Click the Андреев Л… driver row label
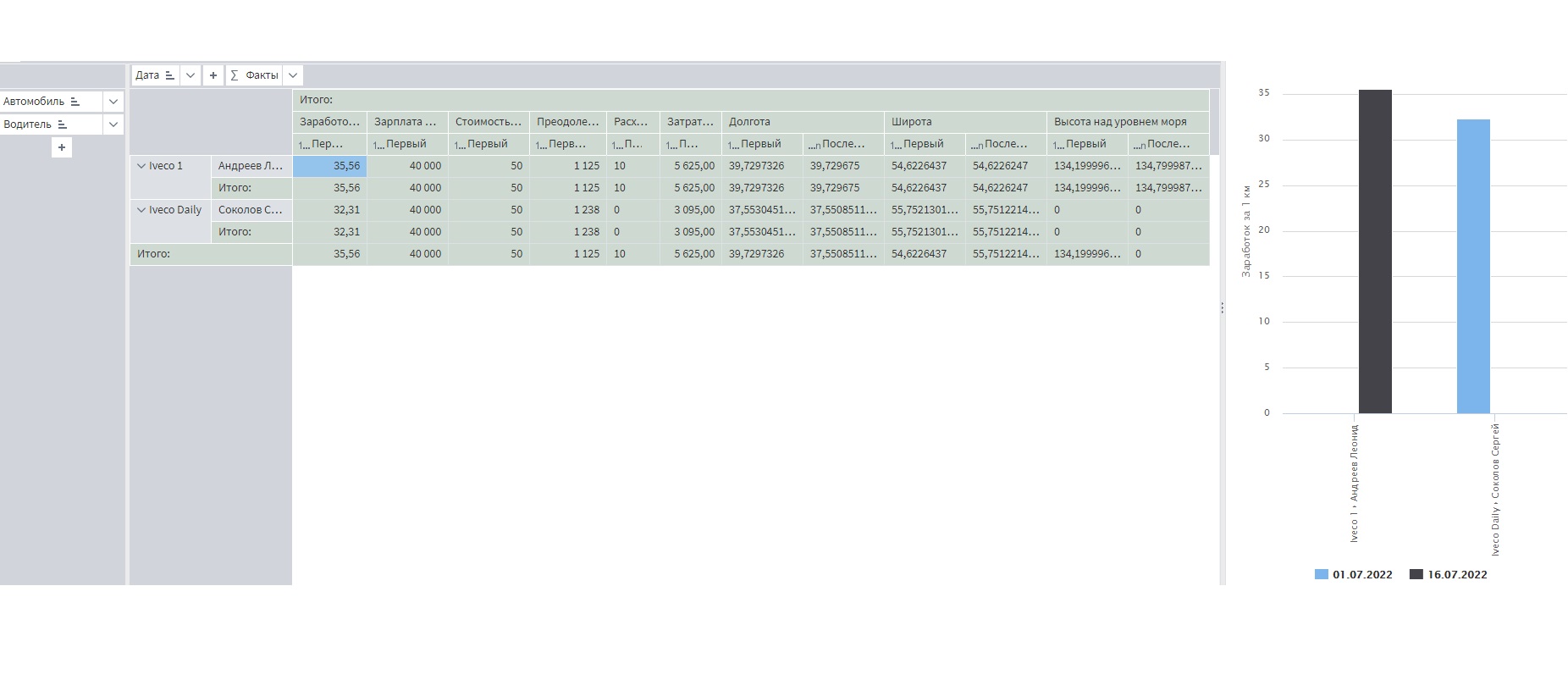 coord(251,166)
